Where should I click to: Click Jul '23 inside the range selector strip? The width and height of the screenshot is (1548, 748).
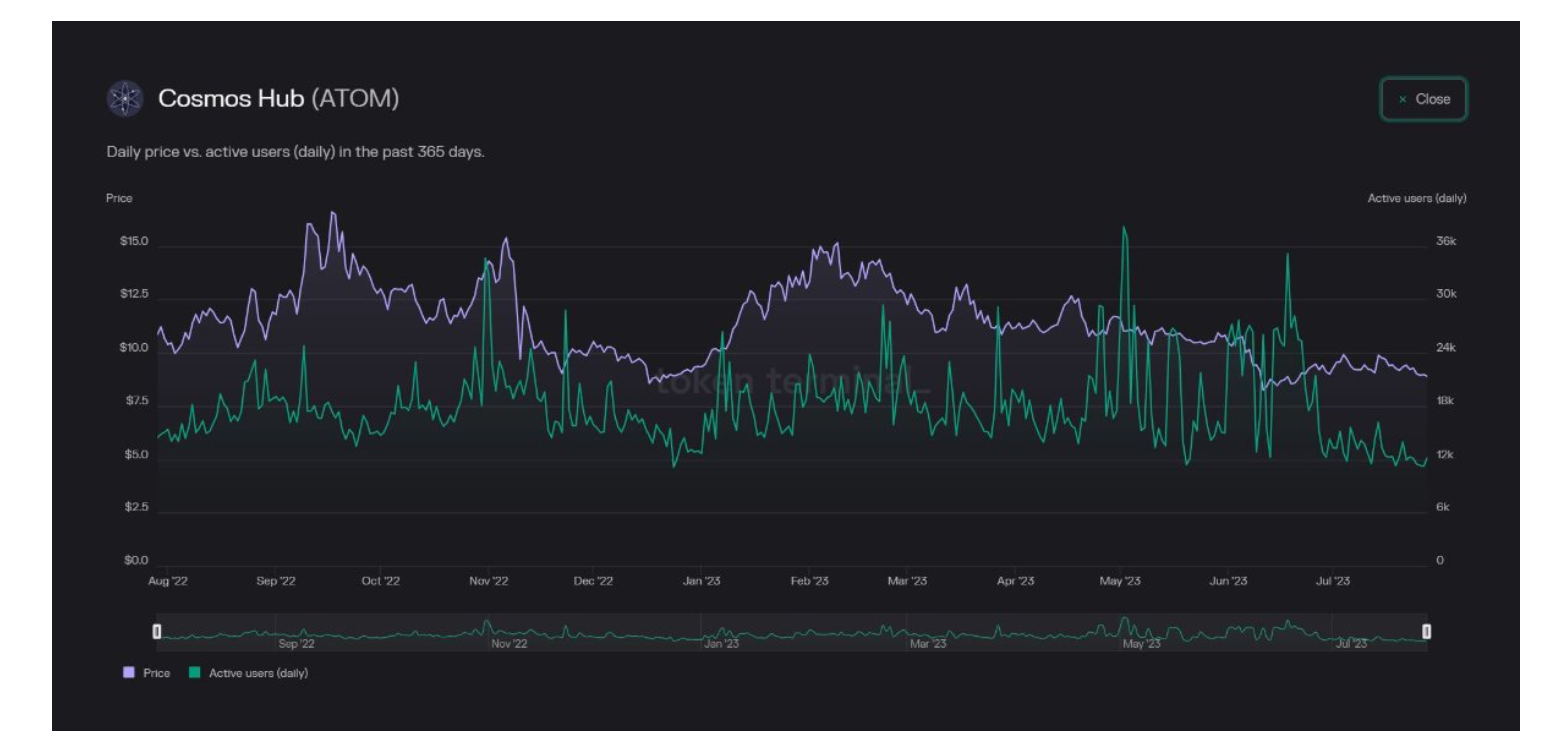[x=1353, y=645]
